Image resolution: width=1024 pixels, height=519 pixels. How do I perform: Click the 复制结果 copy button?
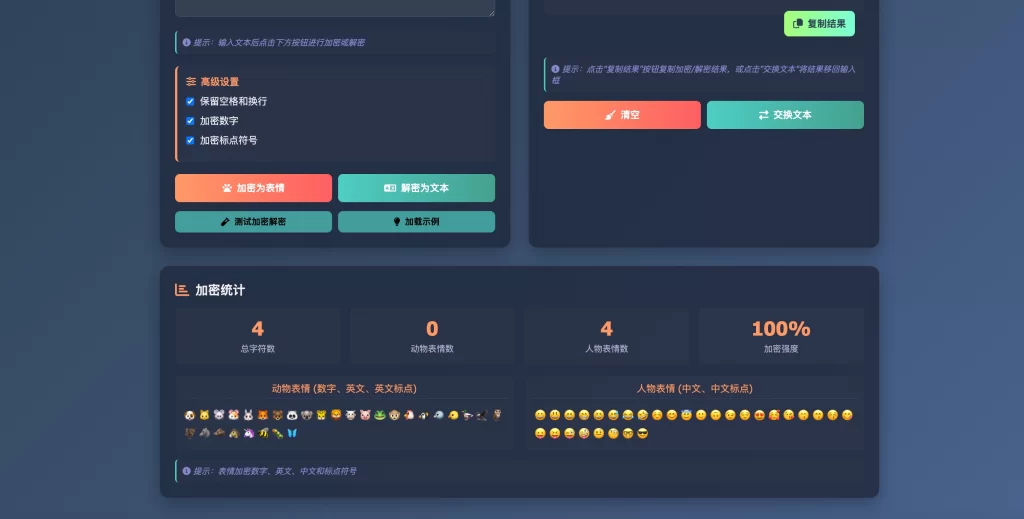click(x=819, y=24)
